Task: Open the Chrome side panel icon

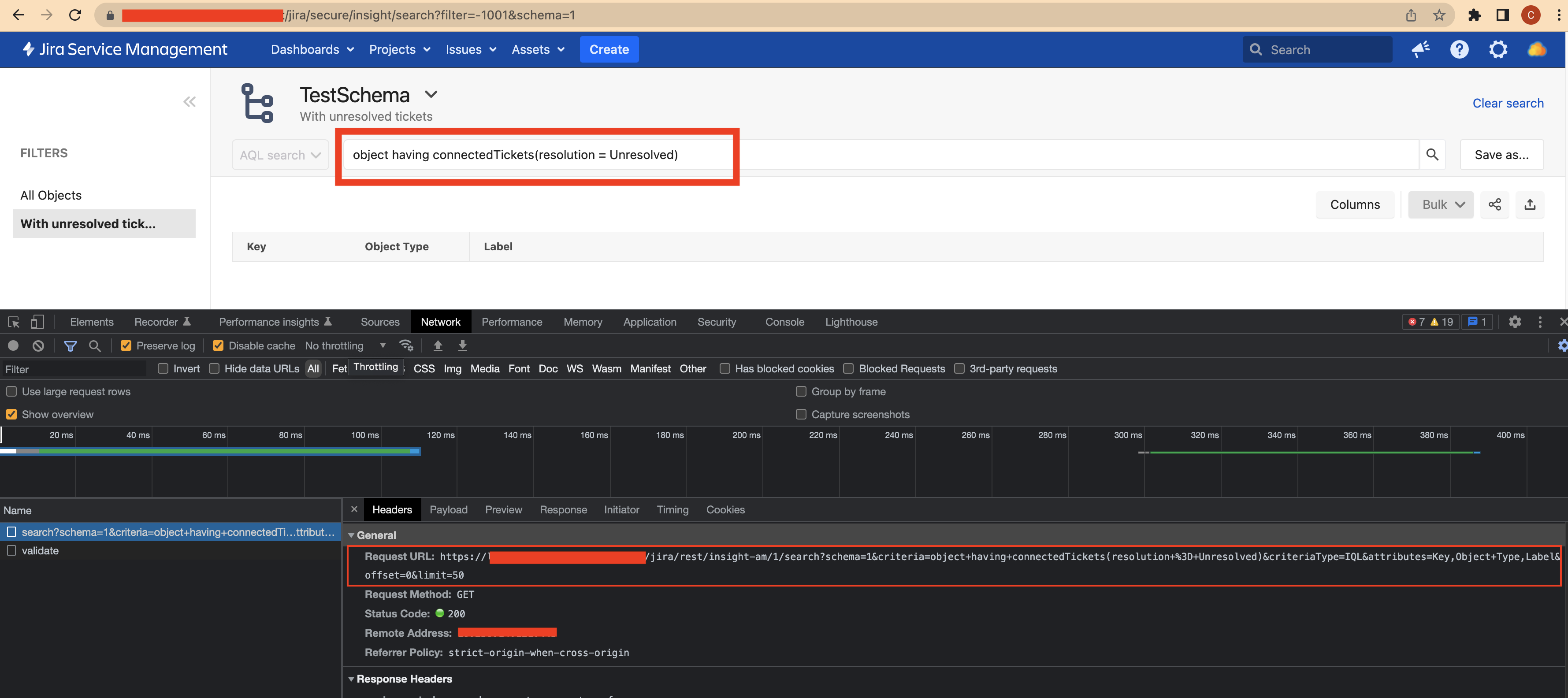Action: coord(1502,15)
